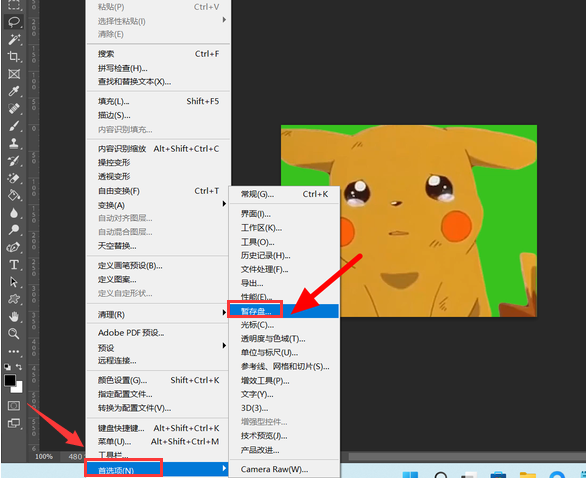
Task: Expand the 预设 submenu arrow
Action: 224,346
